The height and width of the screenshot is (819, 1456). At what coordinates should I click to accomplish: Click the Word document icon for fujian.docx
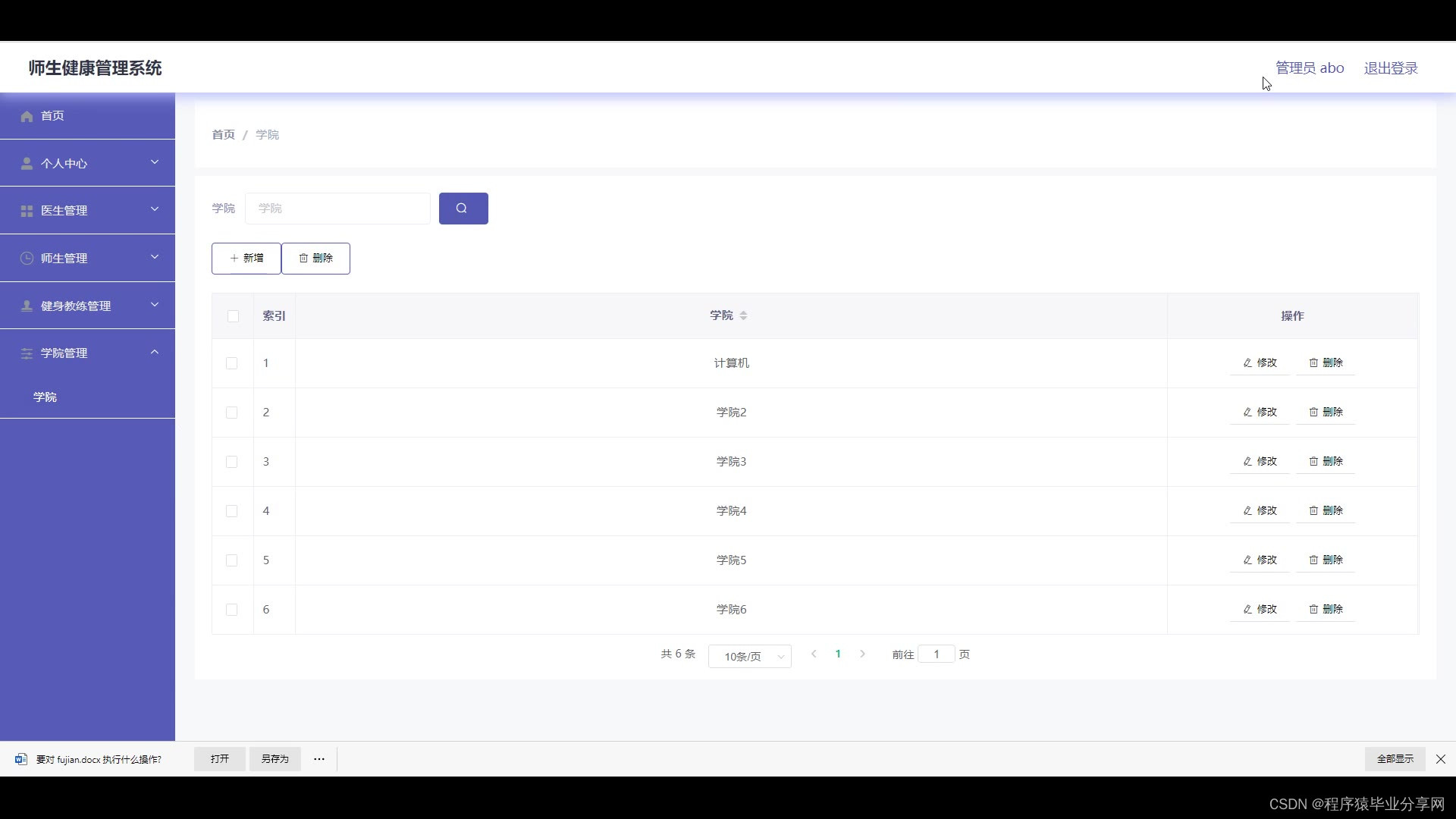coord(21,759)
